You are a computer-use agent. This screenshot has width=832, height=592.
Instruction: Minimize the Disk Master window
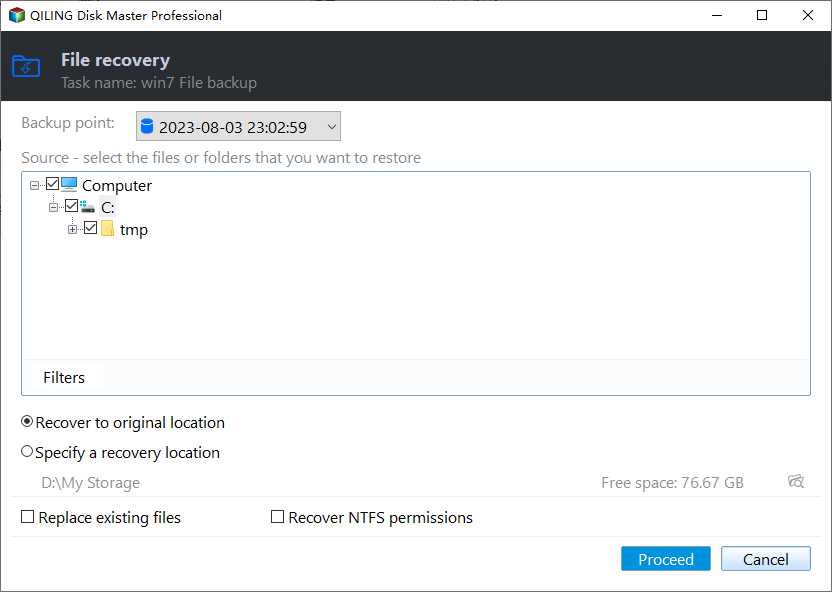pos(717,15)
